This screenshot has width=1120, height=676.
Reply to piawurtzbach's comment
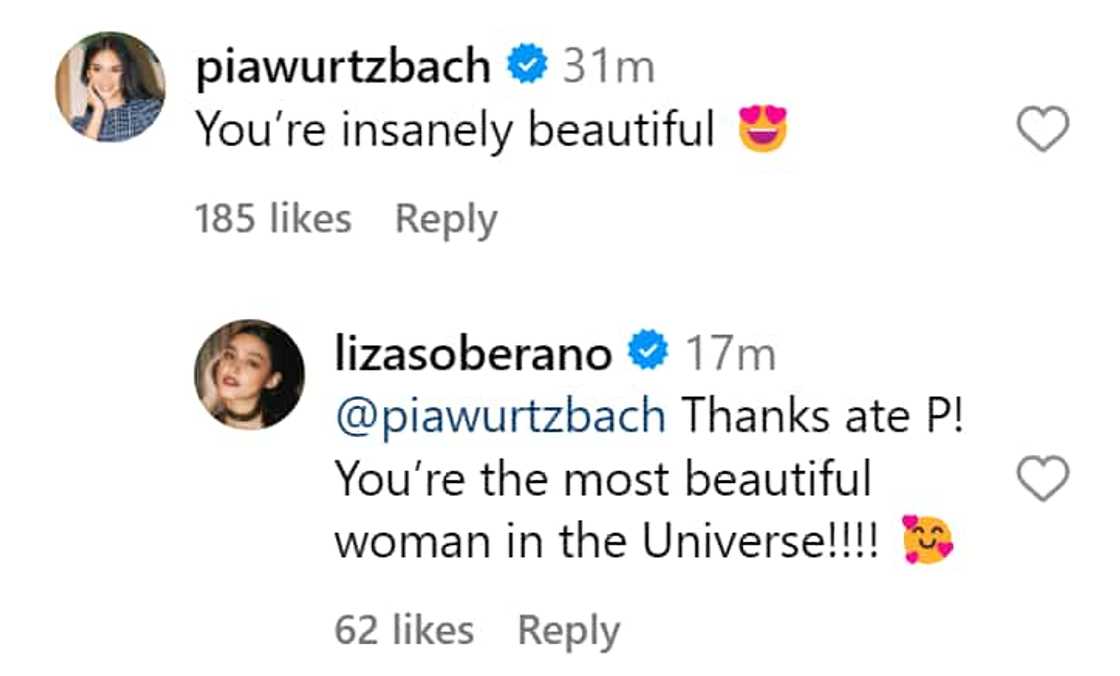pyautogui.click(x=446, y=219)
